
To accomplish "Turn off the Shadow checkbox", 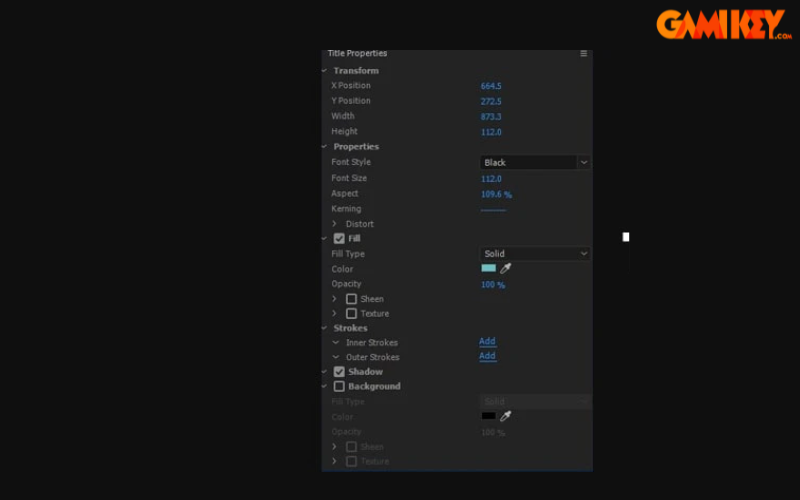I will click(x=339, y=371).
